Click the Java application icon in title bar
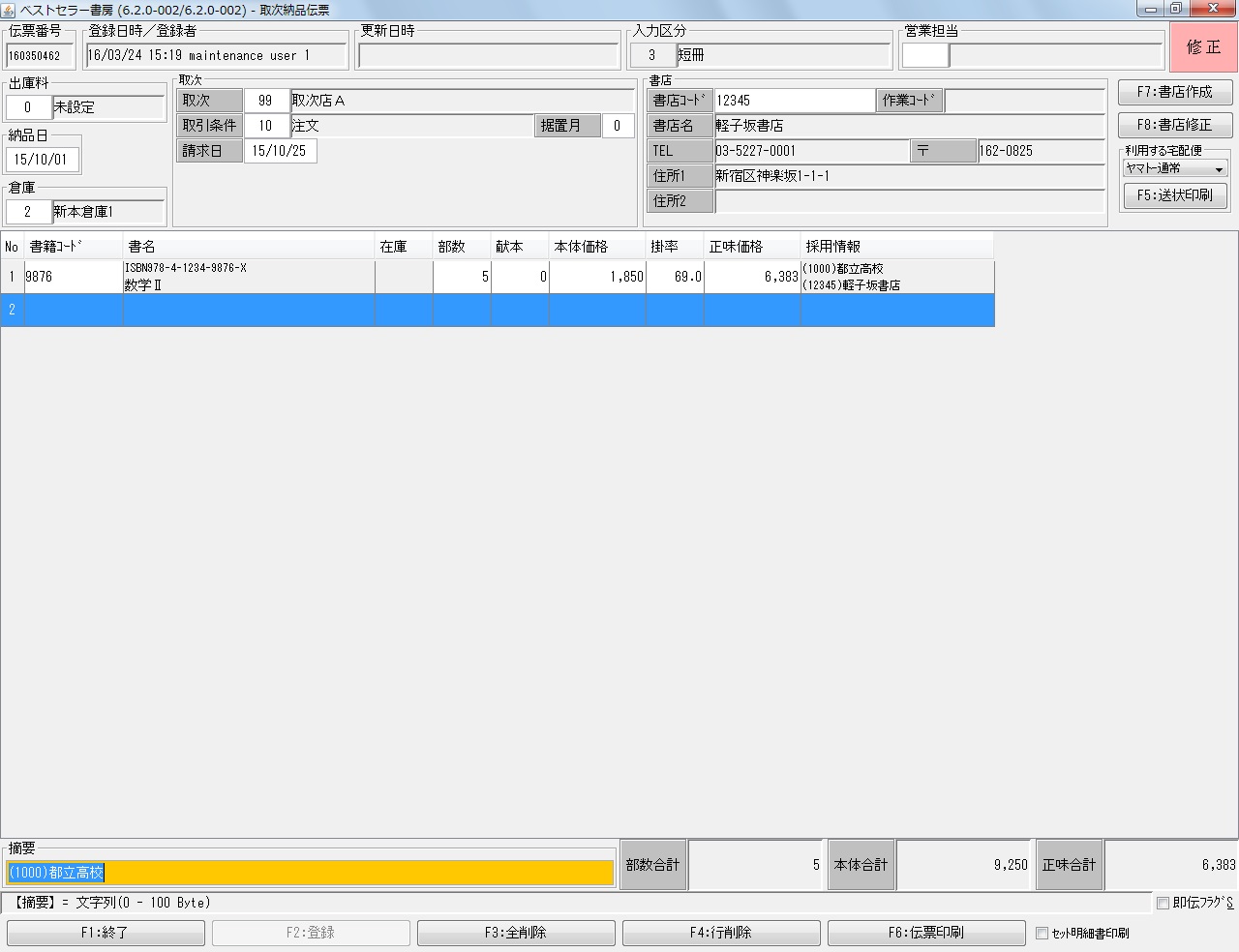 [x=10, y=10]
